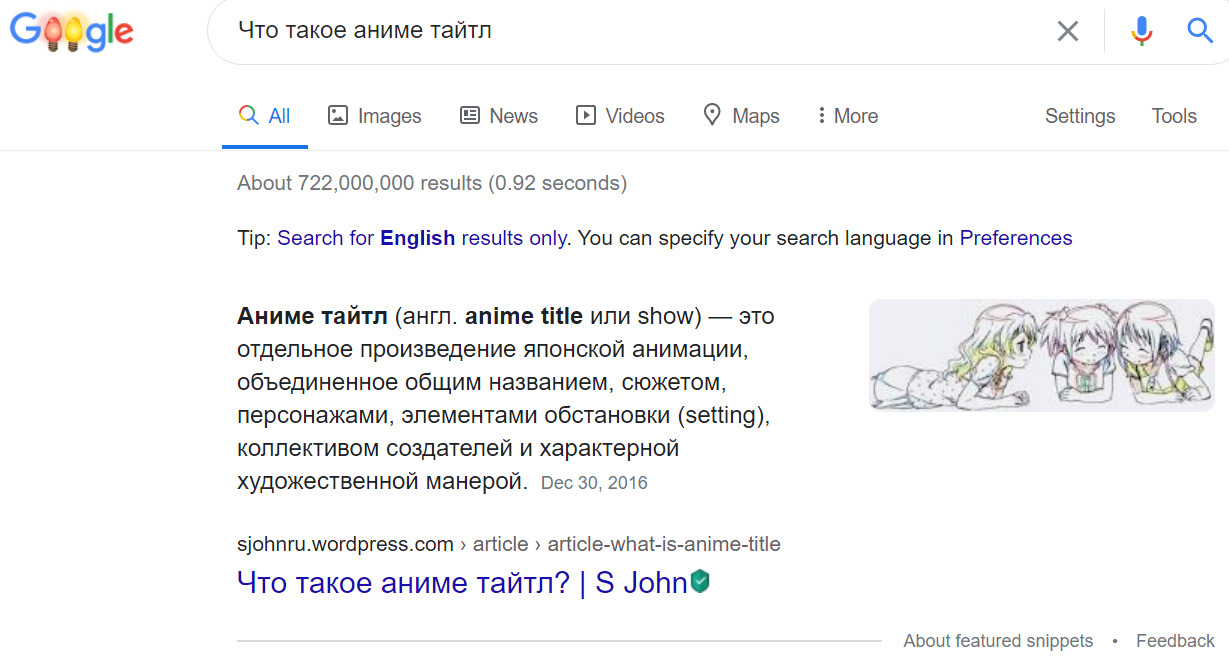Open the Preferences link
Viewport: 1229px width, 658px height.
point(1015,238)
